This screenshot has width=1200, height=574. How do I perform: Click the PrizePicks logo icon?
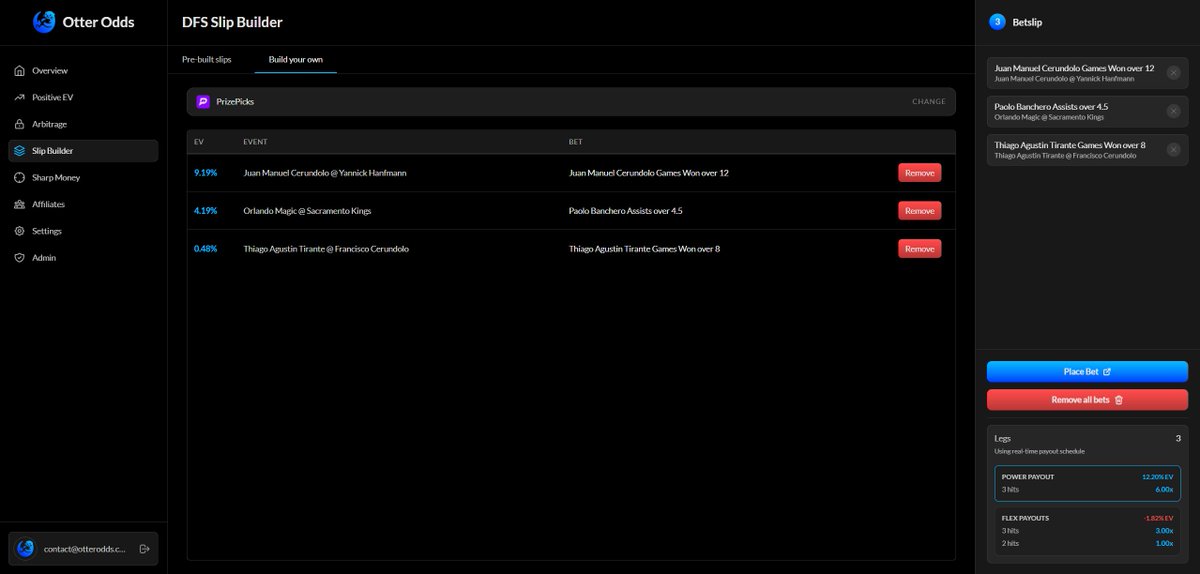[203, 102]
